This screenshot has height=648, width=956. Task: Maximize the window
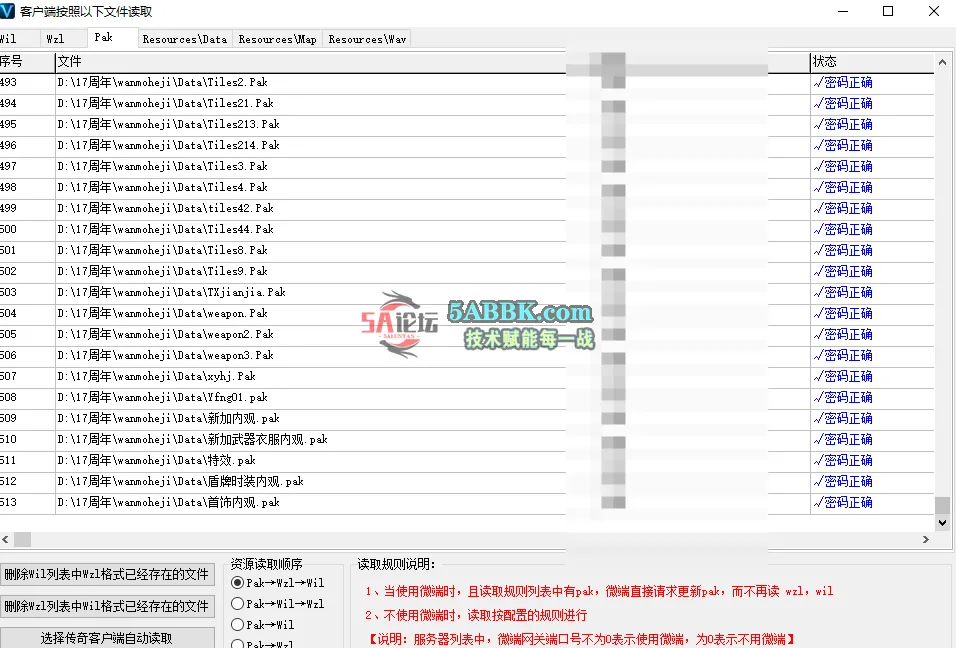pyautogui.click(x=888, y=11)
